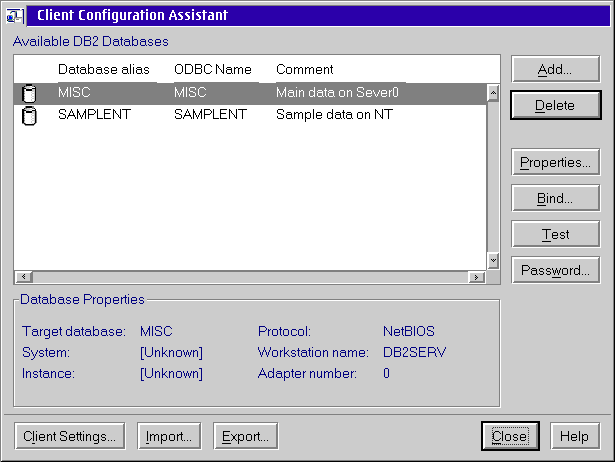Click the Client Configuration Assistant title bar icon
615x462 pixels.
click(x=15, y=16)
